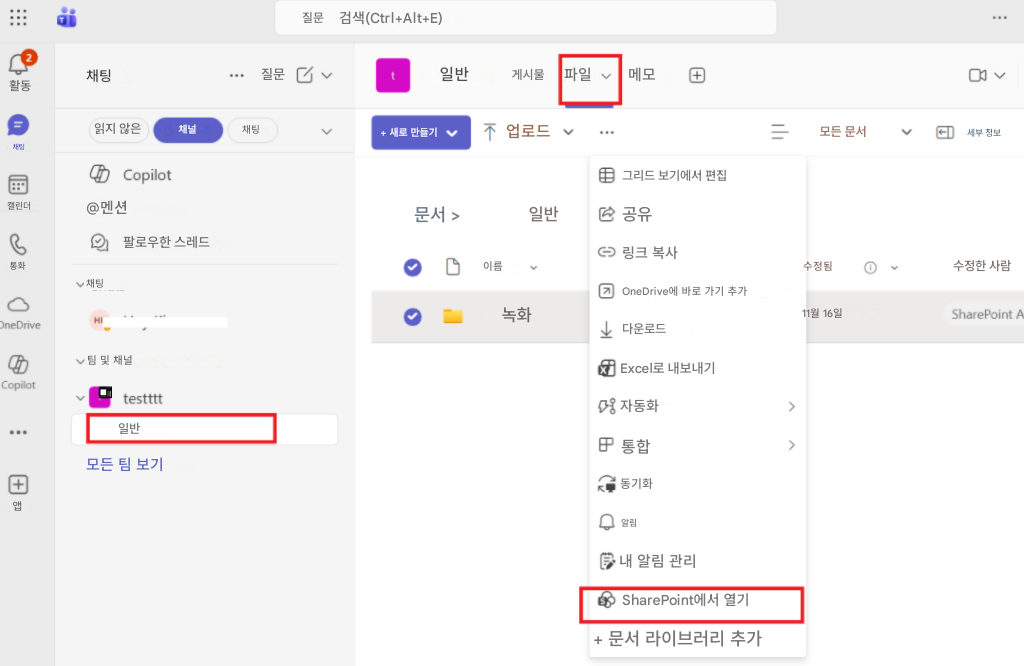This screenshot has height=666, width=1024.
Task: Open the 일반 channel in sidebar
Action: click(x=204, y=428)
